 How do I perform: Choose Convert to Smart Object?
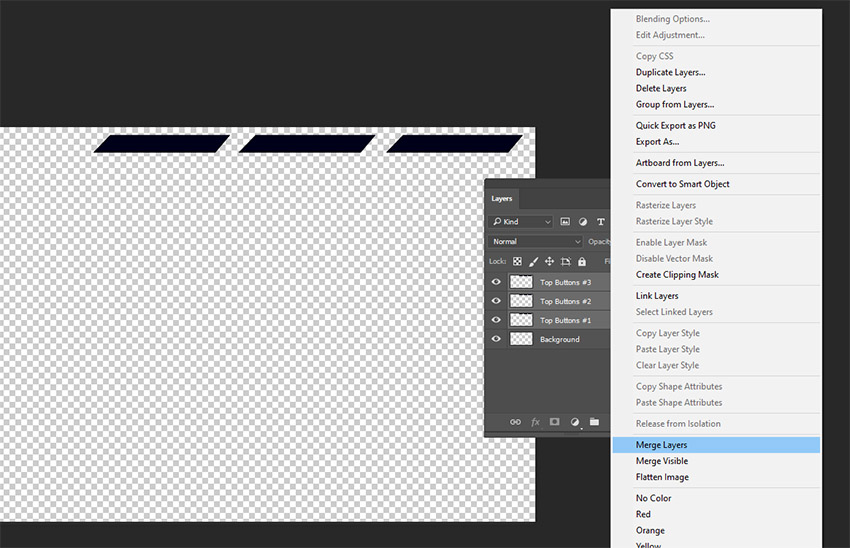(x=682, y=184)
